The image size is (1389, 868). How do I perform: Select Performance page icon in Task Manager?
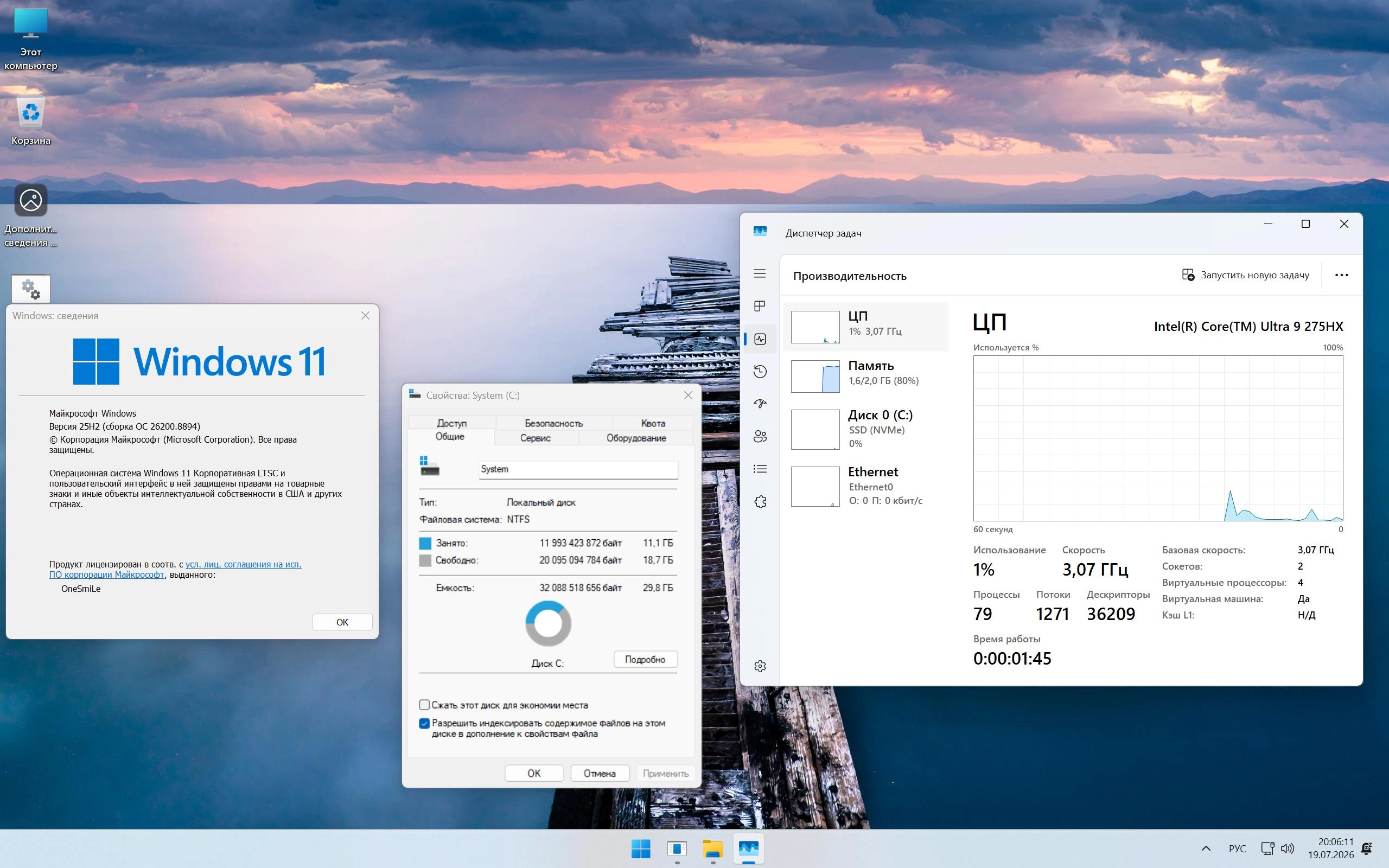(760, 339)
